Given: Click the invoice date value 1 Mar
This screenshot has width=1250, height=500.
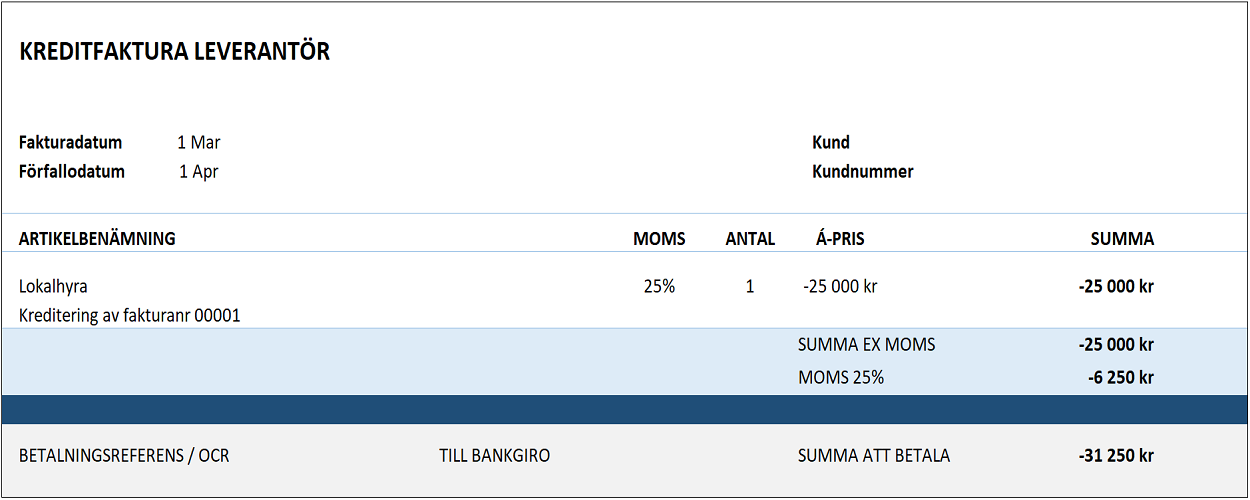Looking at the screenshot, I should pyautogui.click(x=199, y=143).
